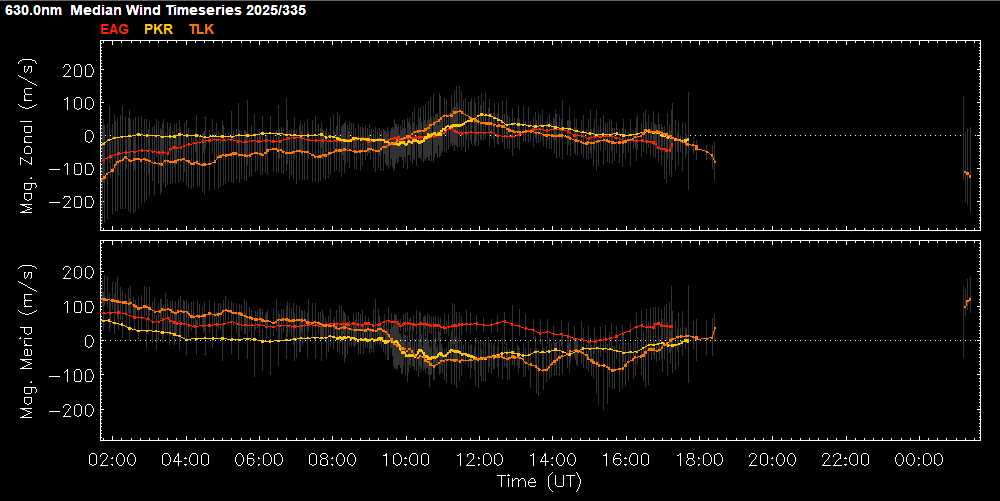Click the -200 tick on Merid axis
Screen dimensions: 1000x501
pyautogui.click(x=76, y=410)
